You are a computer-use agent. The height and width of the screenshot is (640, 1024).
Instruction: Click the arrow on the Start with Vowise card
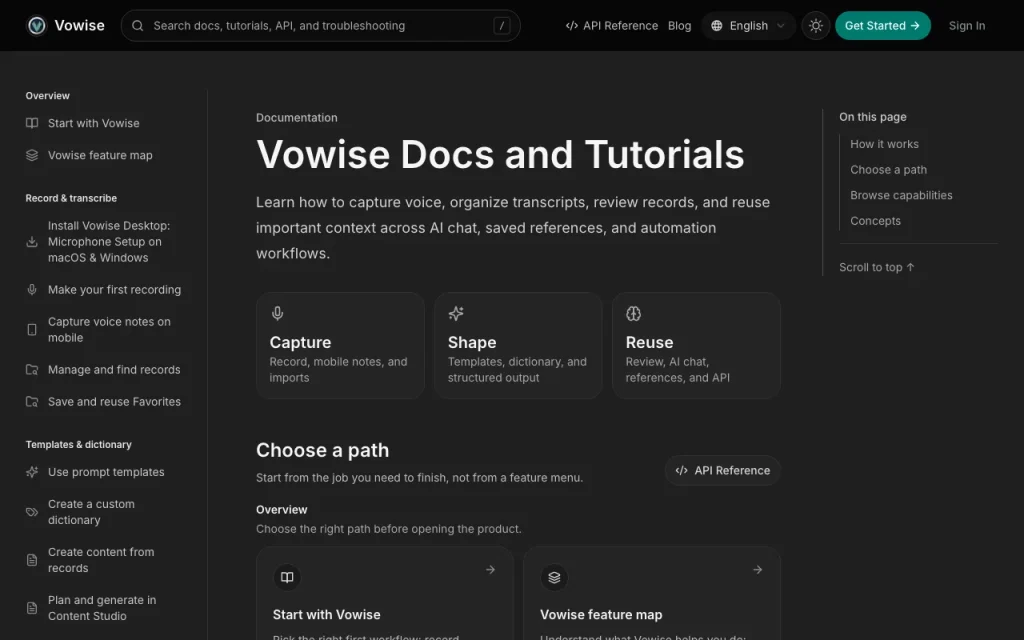pos(490,569)
